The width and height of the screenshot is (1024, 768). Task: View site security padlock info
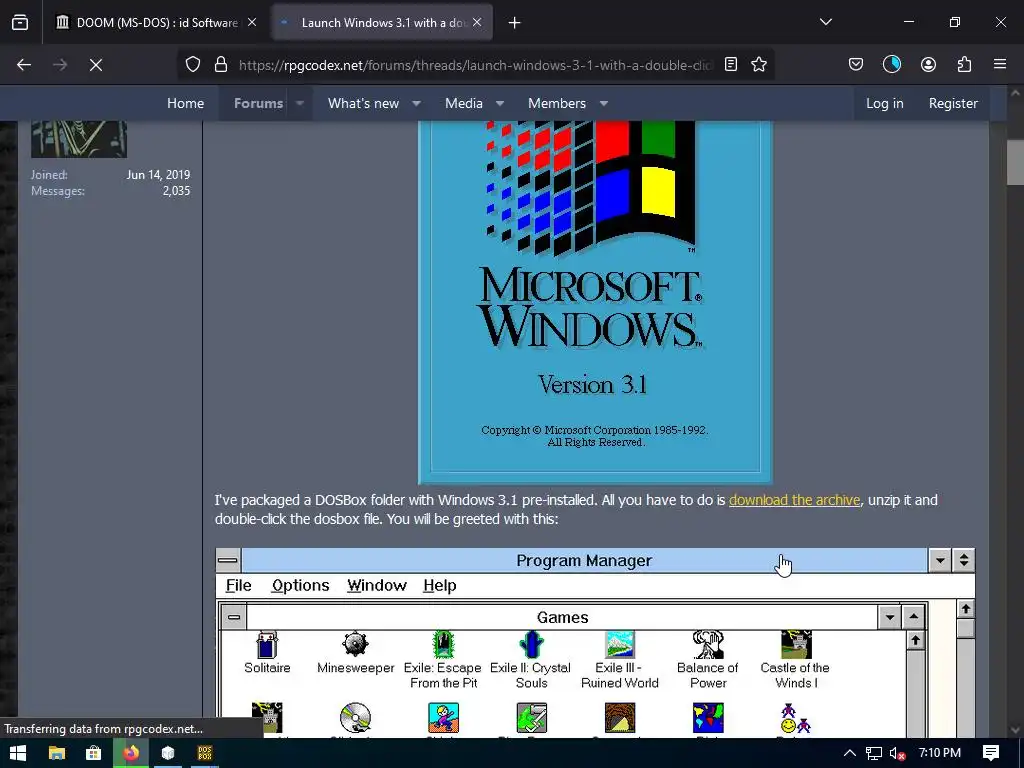[221, 65]
